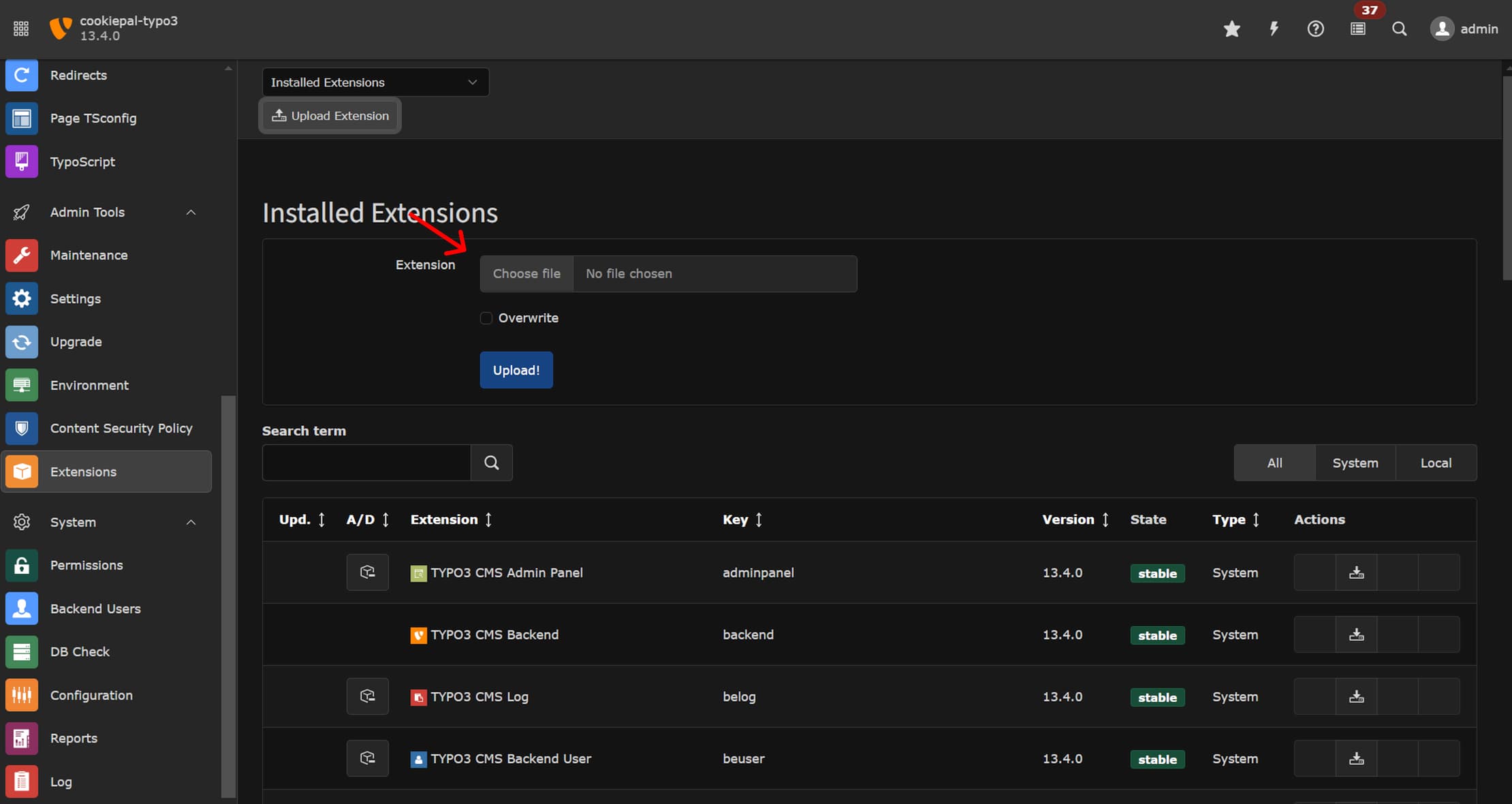Click the Content Security Policy shield icon
Viewport: 1512px width, 804px height.
pos(21,428)
